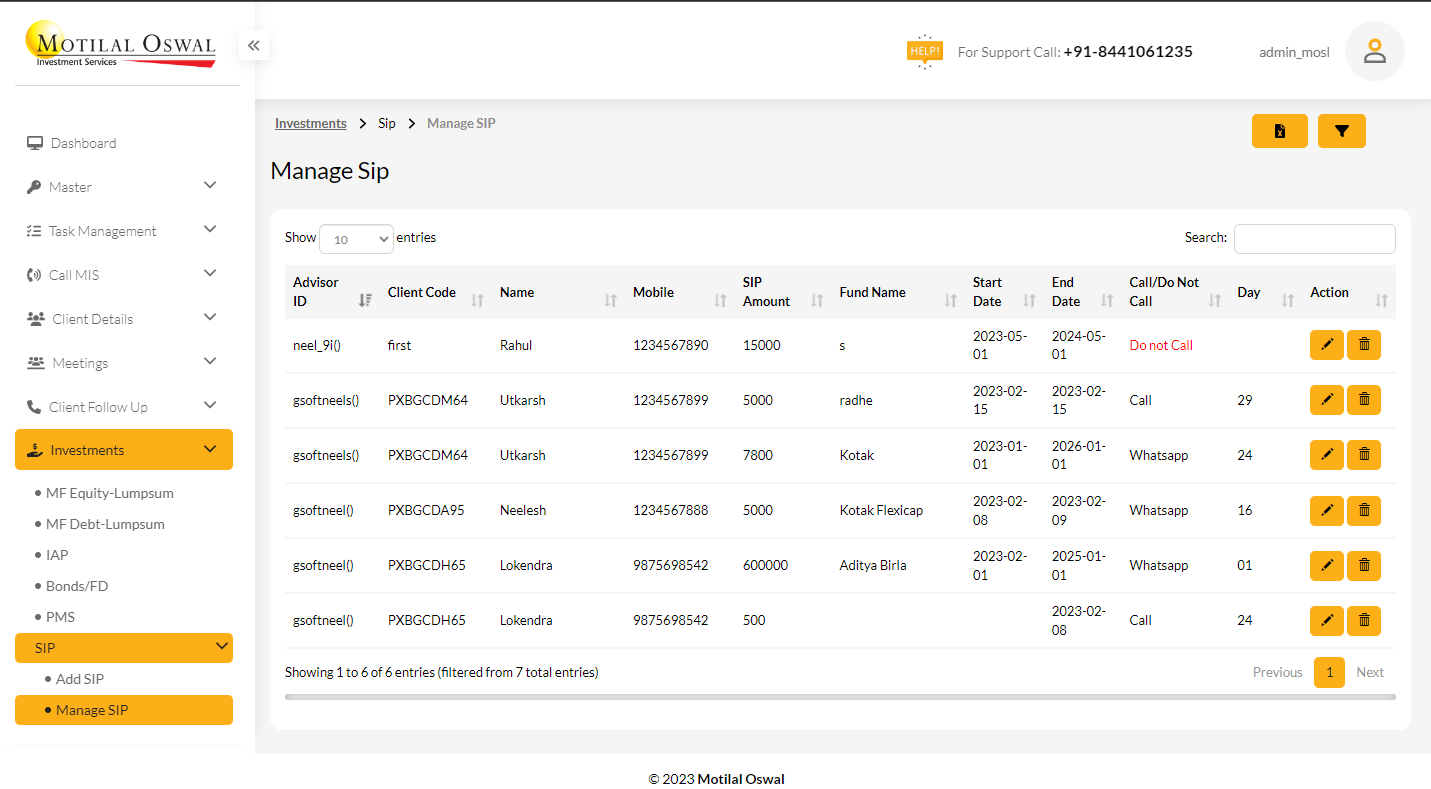Sort by Day column arrows
Viewport: 1431px width, 789px height.
[x=1288, y=300]
